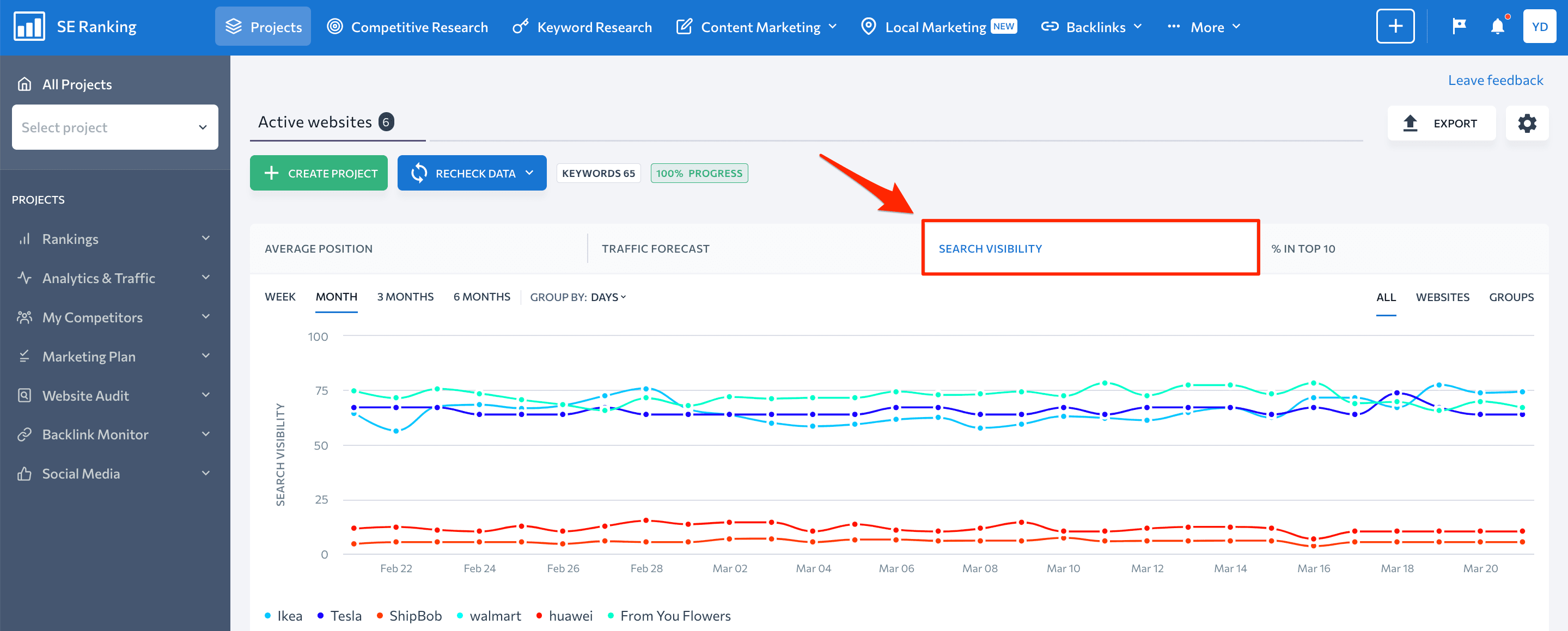The image size is (1568, 631).
Task: Click the Marketing Plan checklist icon
Action: [x=25, y=356]
